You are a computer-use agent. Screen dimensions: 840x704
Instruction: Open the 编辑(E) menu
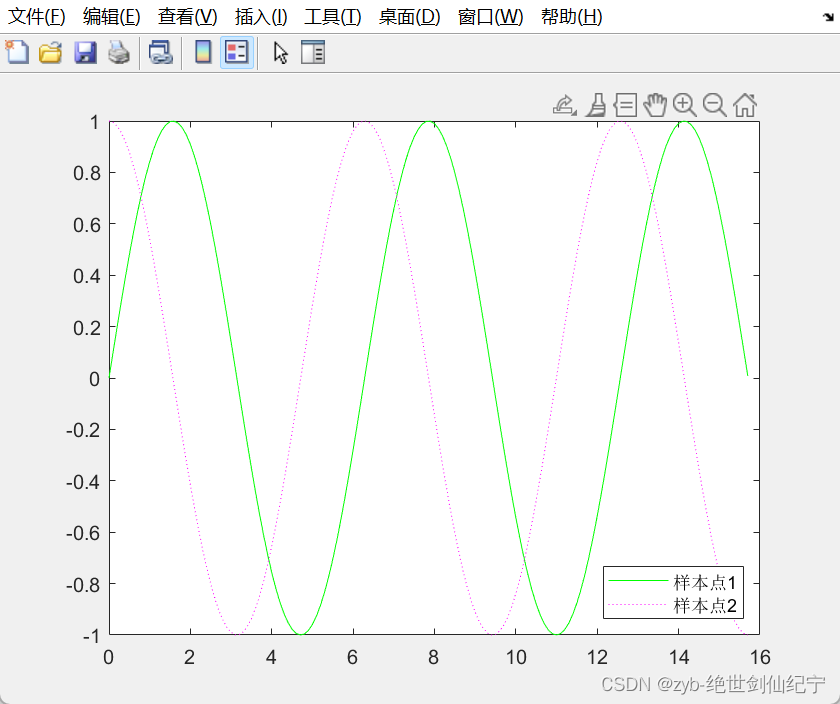click(x=111, y=17)
